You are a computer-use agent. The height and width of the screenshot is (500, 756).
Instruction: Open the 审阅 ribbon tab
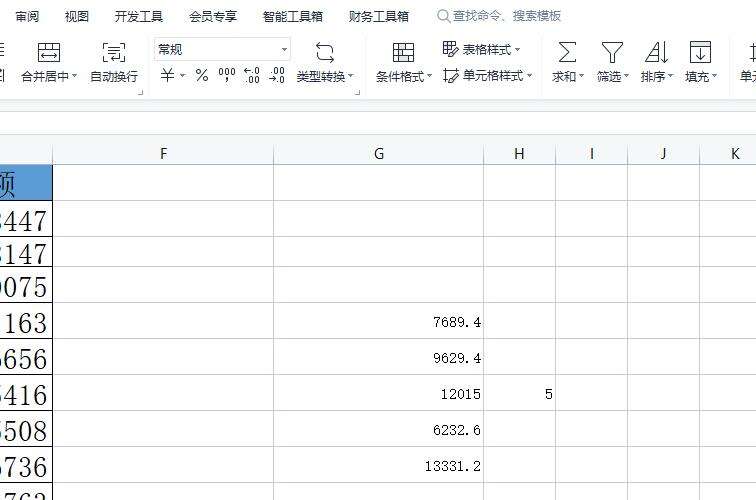pos(27,16)
